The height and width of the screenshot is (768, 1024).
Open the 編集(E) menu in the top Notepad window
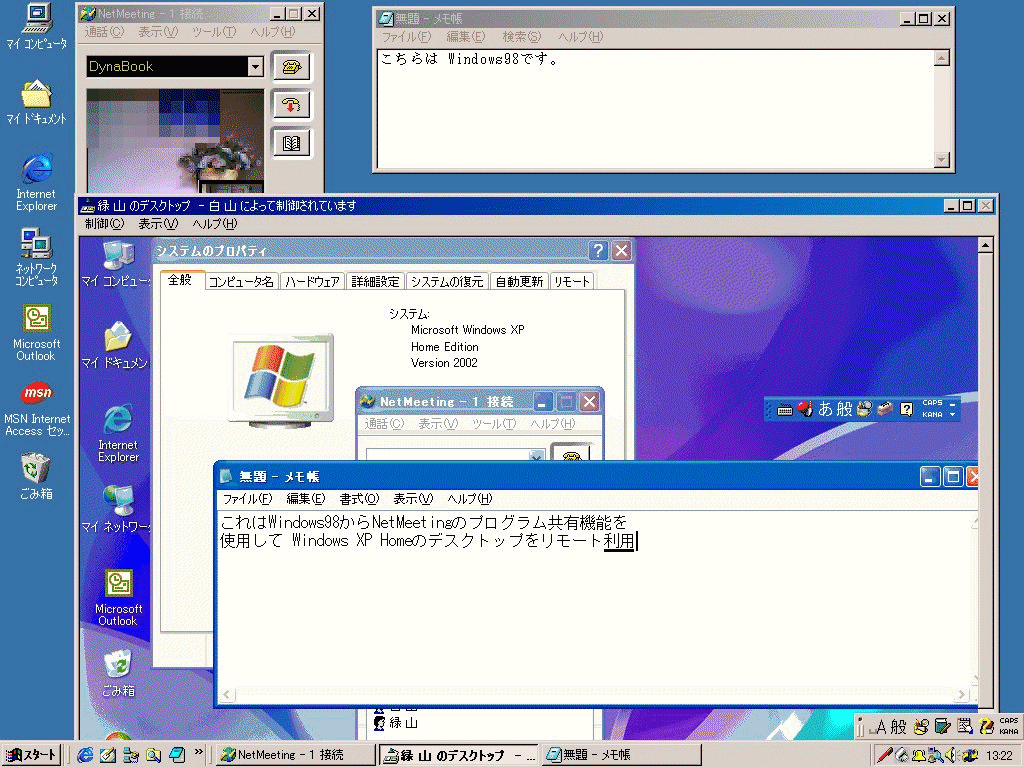466,37
